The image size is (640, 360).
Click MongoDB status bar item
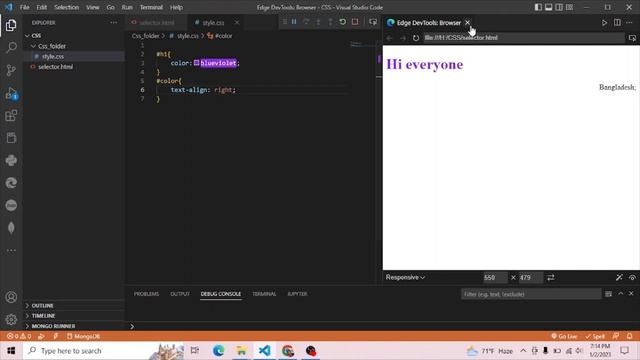[83, 336]
